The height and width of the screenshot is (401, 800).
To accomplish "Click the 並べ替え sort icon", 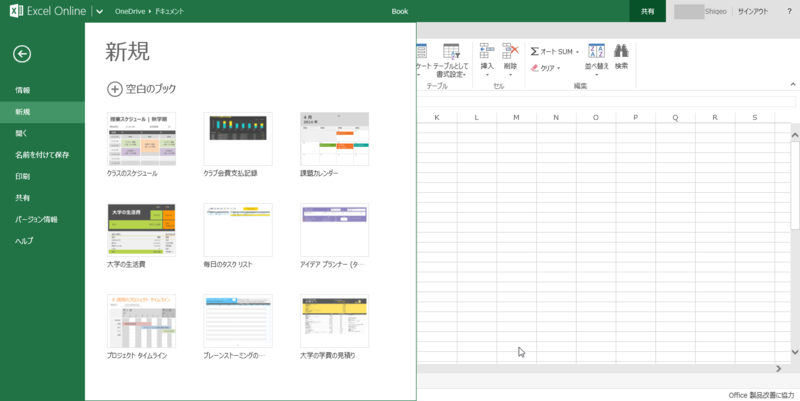I will tap(596, 51).
